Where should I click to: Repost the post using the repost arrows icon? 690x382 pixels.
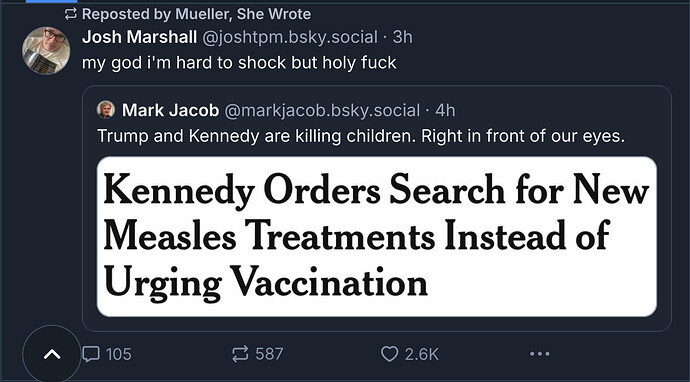point(240,354)
